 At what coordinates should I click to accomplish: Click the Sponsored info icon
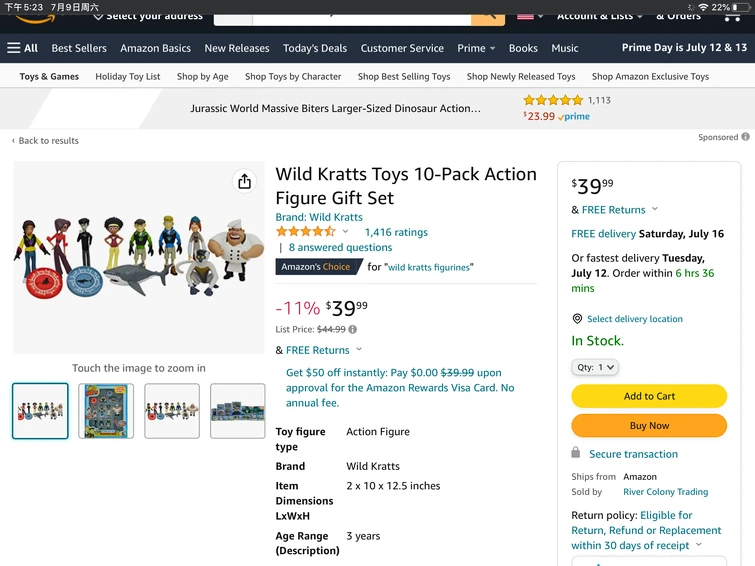click(x=746, y=137)
